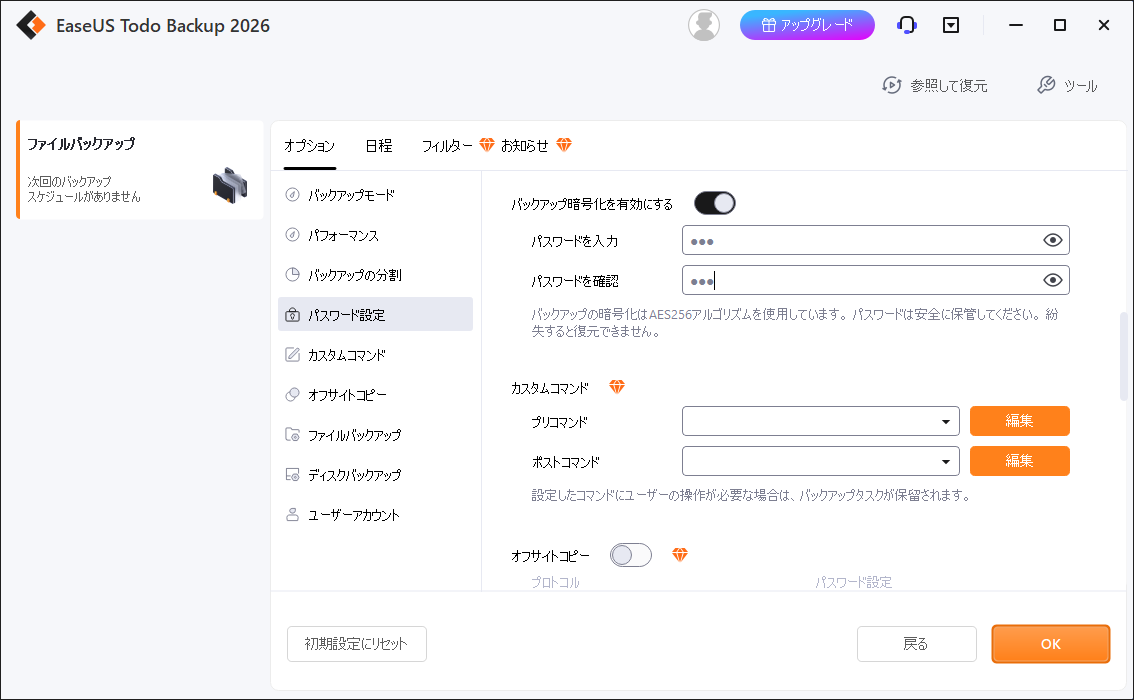Expand the ポストコマンド dropdown
This screenshot has width=1134, height=700.
tap(945, 461)
